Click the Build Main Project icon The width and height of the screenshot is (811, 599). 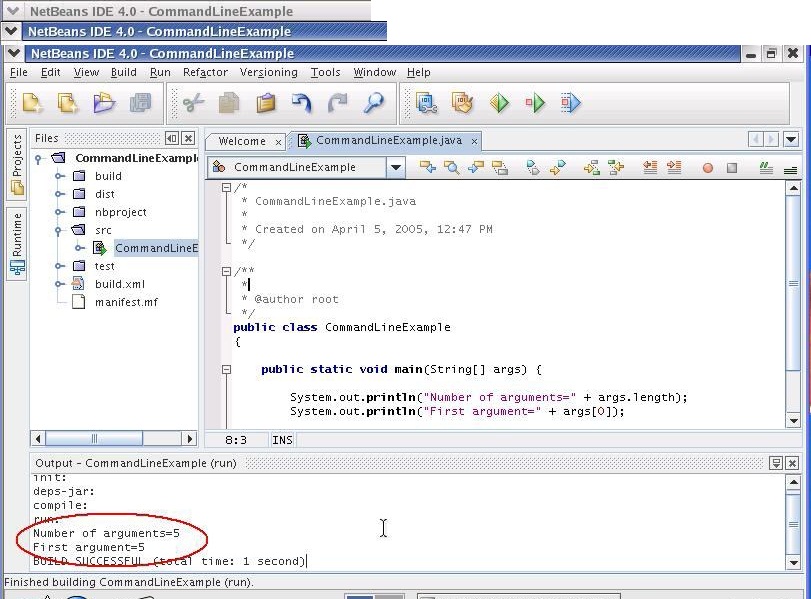[x=427, y=102]
